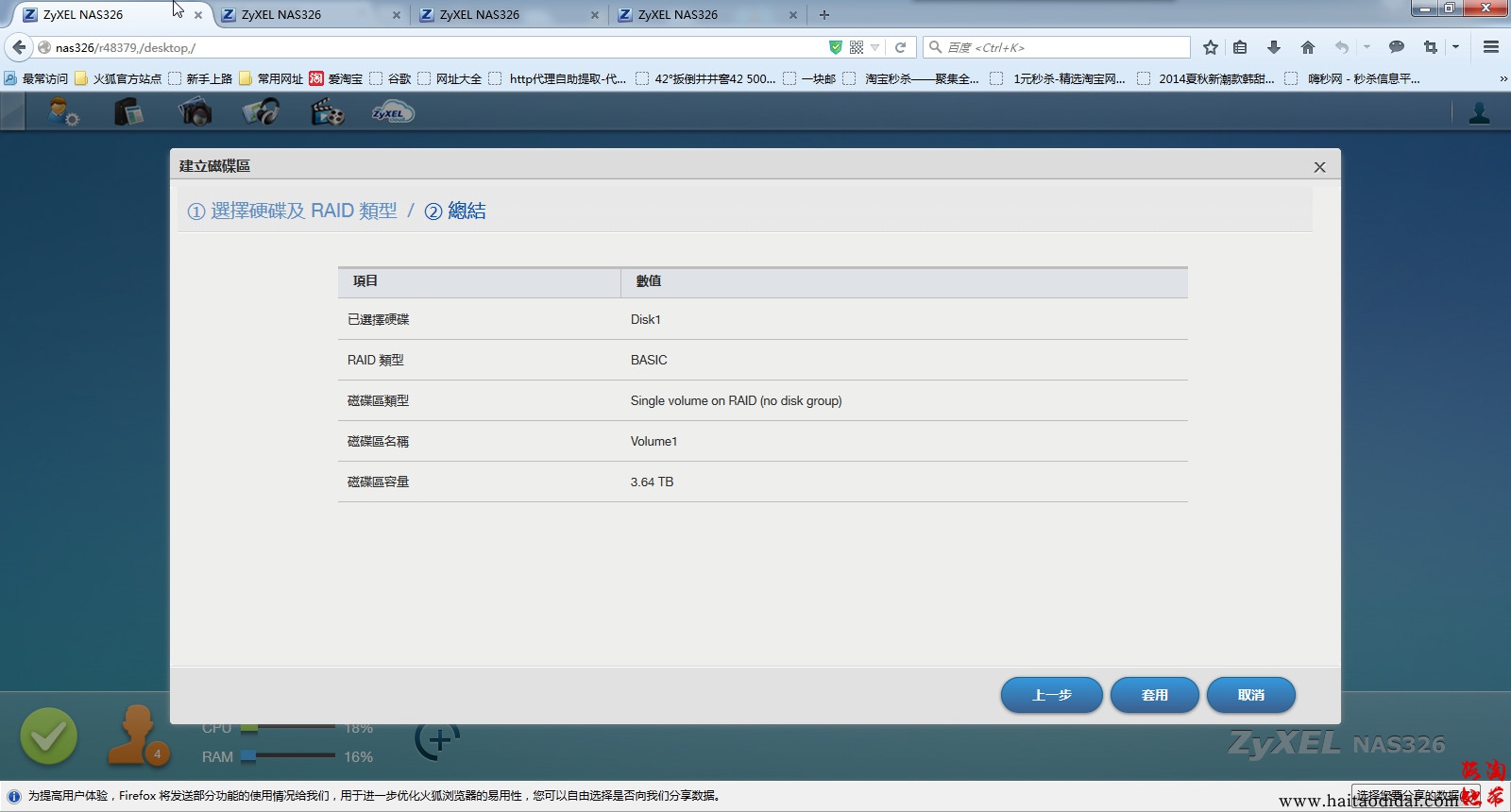
Task: Click the 上一步 button to go back
Action: click(1051, 695)
